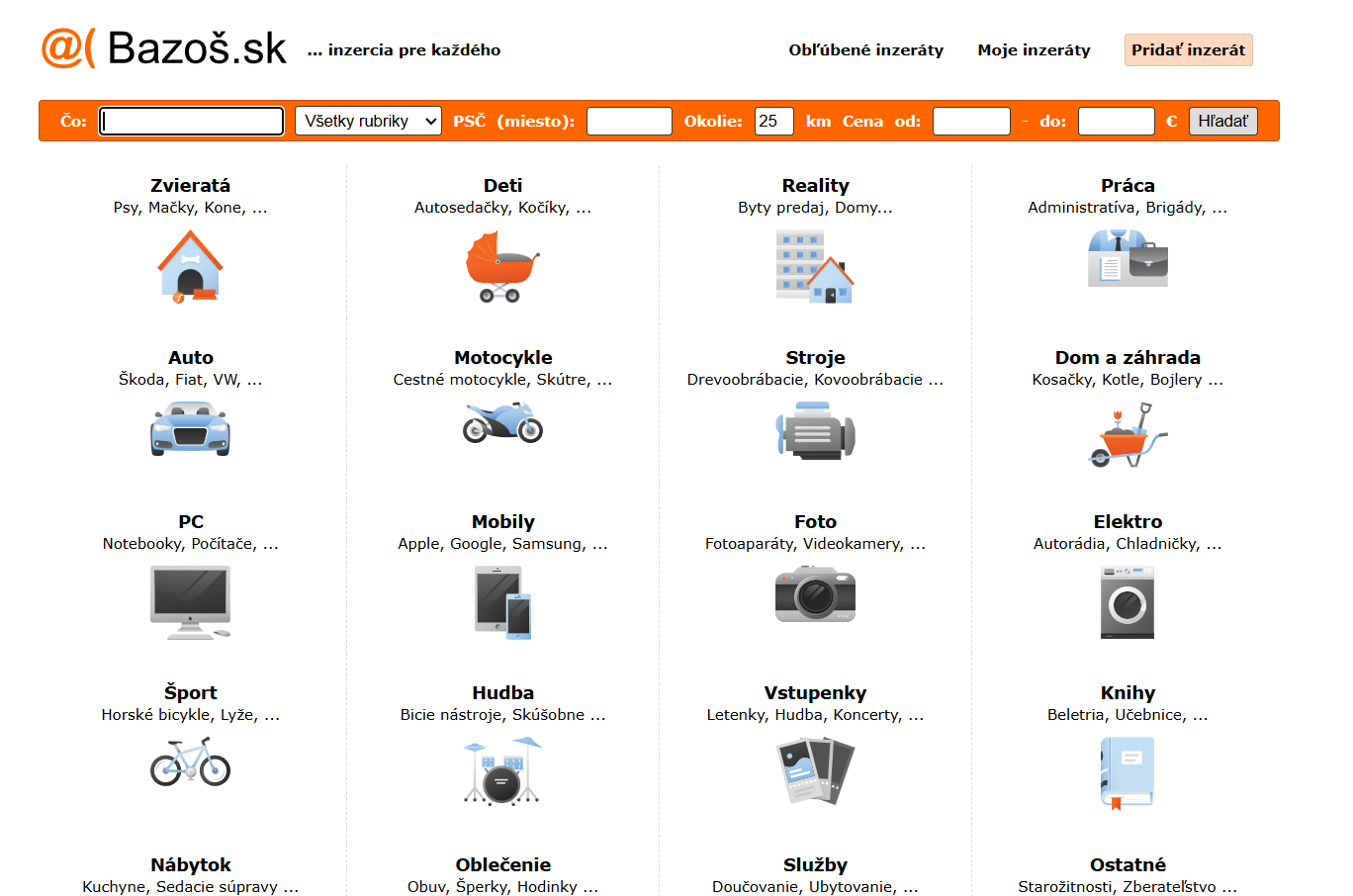Open the drum kit Hudba icon
This screenshot has height=896, width=1353.
tap(502, 771)
